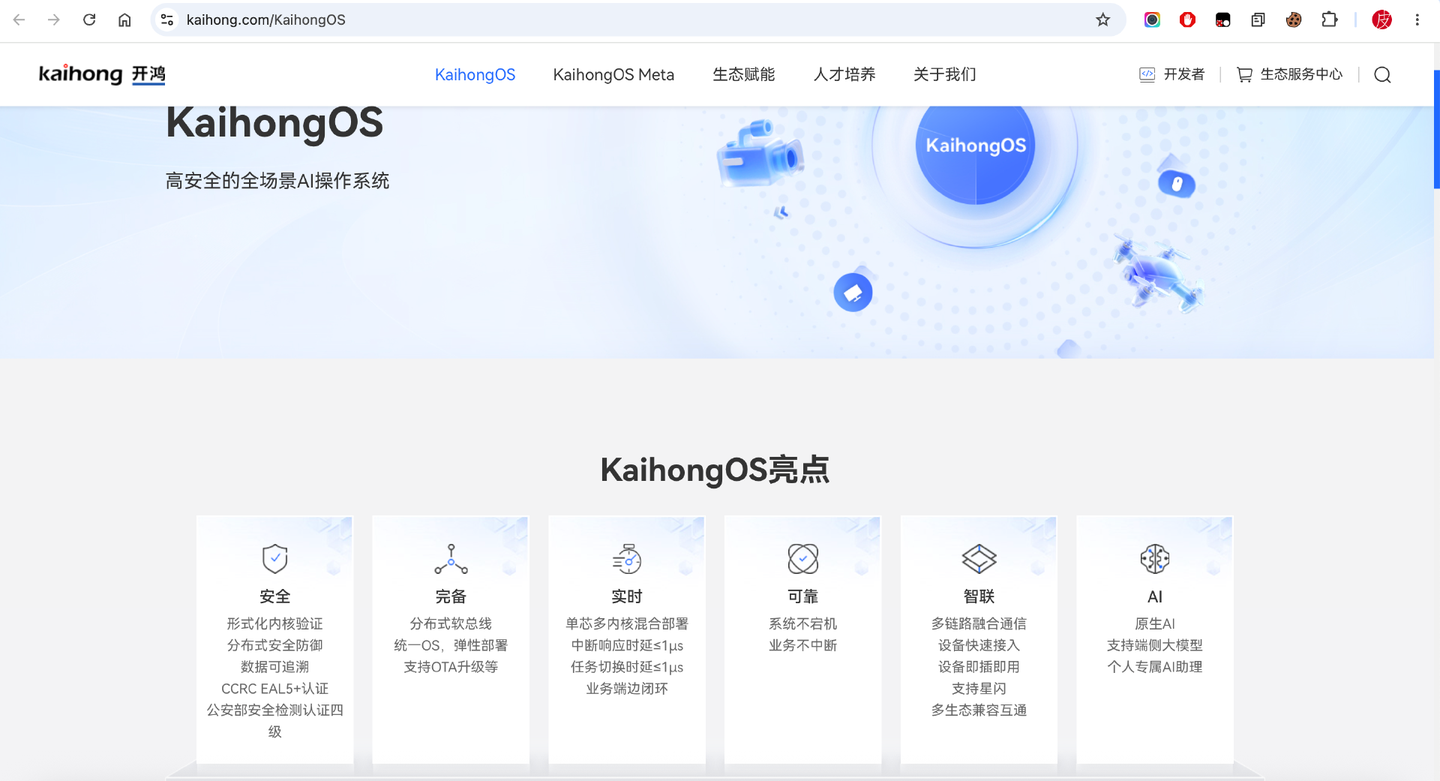Click the browser back arrow
1440x781 pixels.
tap(19, 20)
